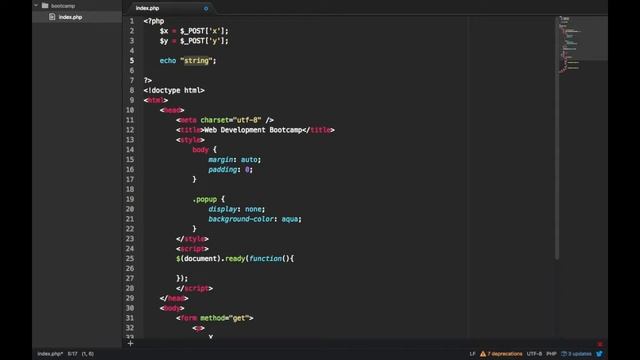Click the $y = $_POST['y']; line
Viewport: 640px width, 360px height.
(194, 41)
